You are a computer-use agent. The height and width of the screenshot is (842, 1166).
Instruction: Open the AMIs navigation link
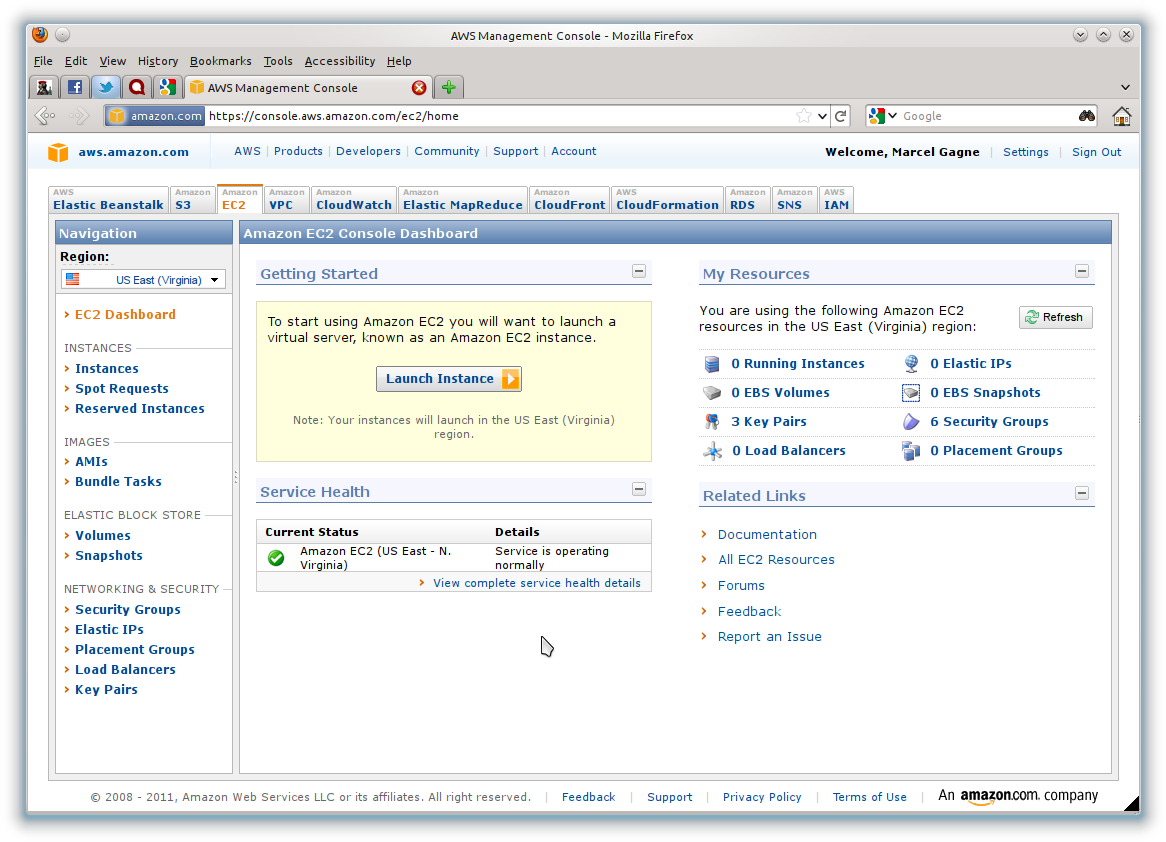point(91,462)
